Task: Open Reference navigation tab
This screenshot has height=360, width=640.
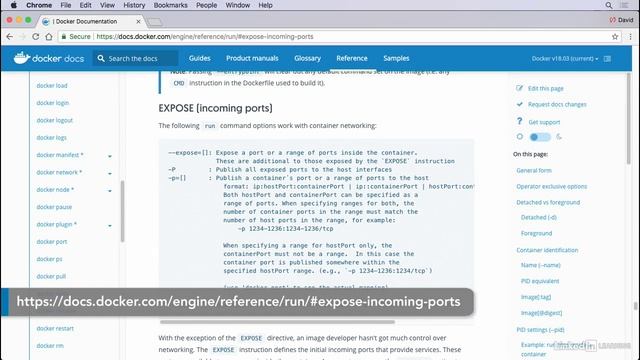Action: click(x=352, y=58)
